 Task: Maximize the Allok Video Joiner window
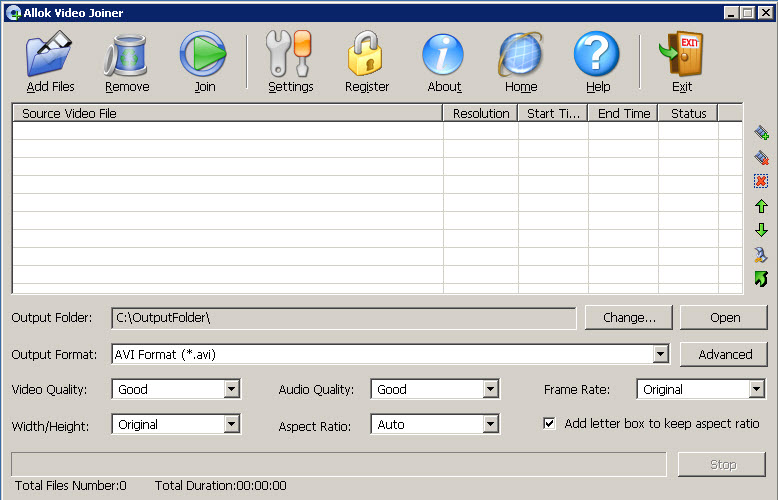tap(748, 13)
